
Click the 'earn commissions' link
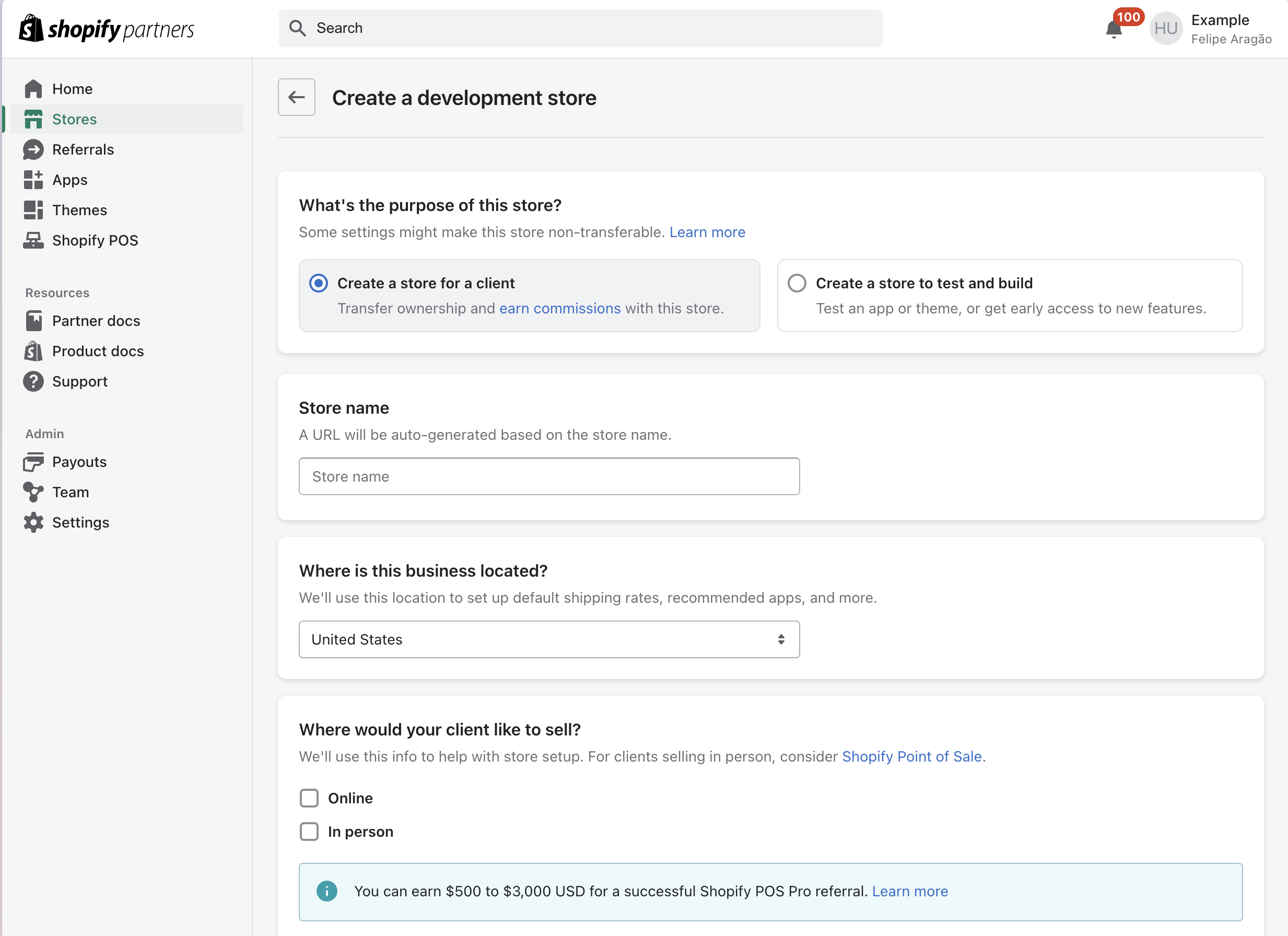tap(560, 308)
